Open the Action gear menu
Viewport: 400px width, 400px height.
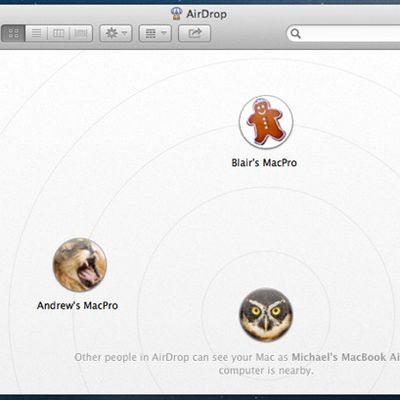116,33
